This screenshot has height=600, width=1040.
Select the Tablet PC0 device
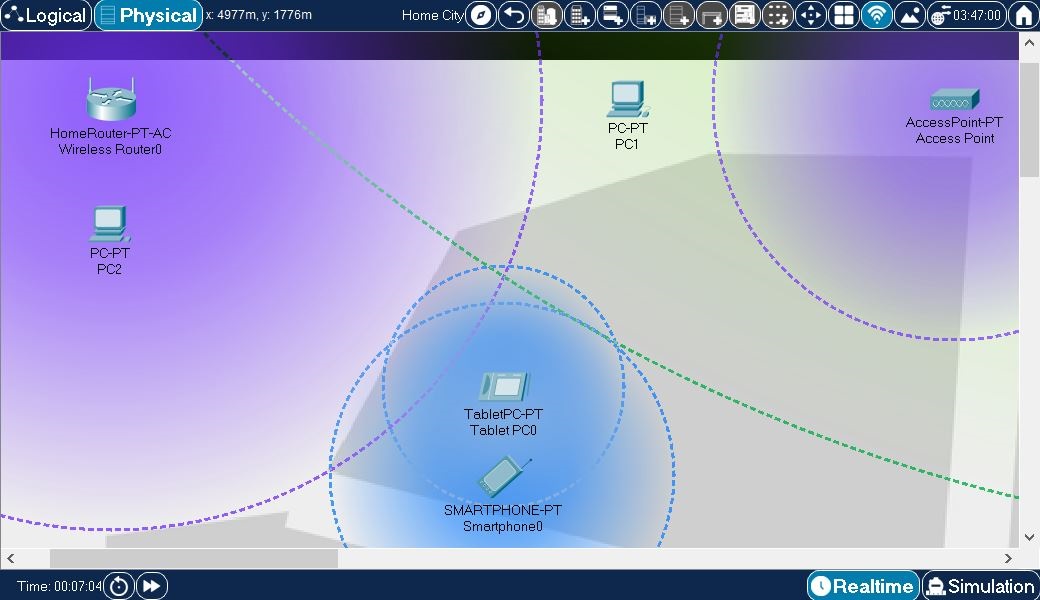click(x=504, y=387)
